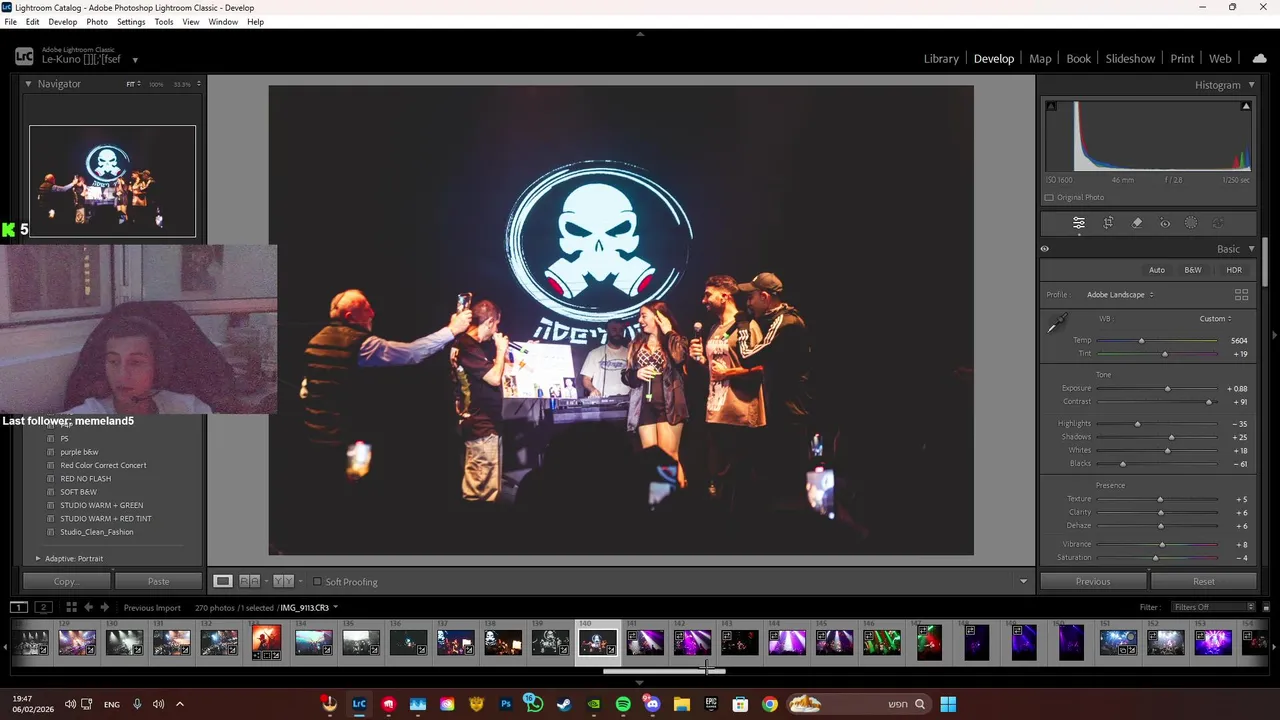This screenshot has height=720, width=1280.
Task: Open WhatsApp from the taskbar
Action: (x=534, y=704)
